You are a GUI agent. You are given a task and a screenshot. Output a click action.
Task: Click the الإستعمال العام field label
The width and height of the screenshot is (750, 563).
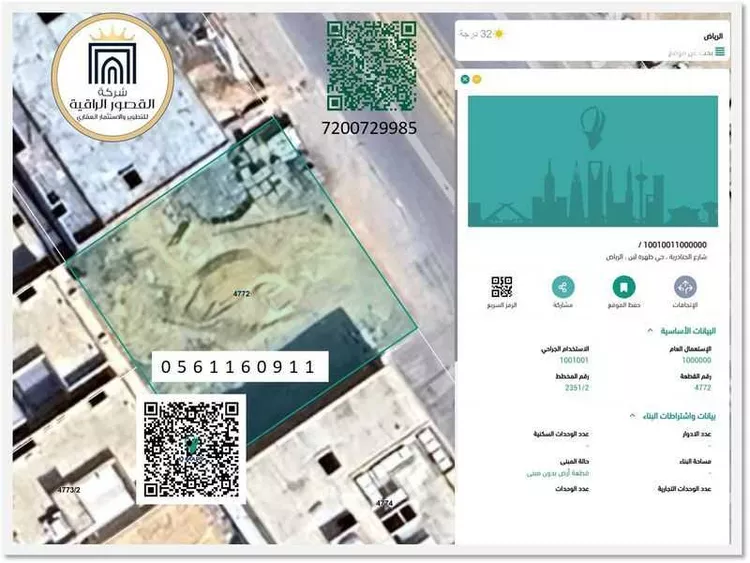[x=690, y=349]
